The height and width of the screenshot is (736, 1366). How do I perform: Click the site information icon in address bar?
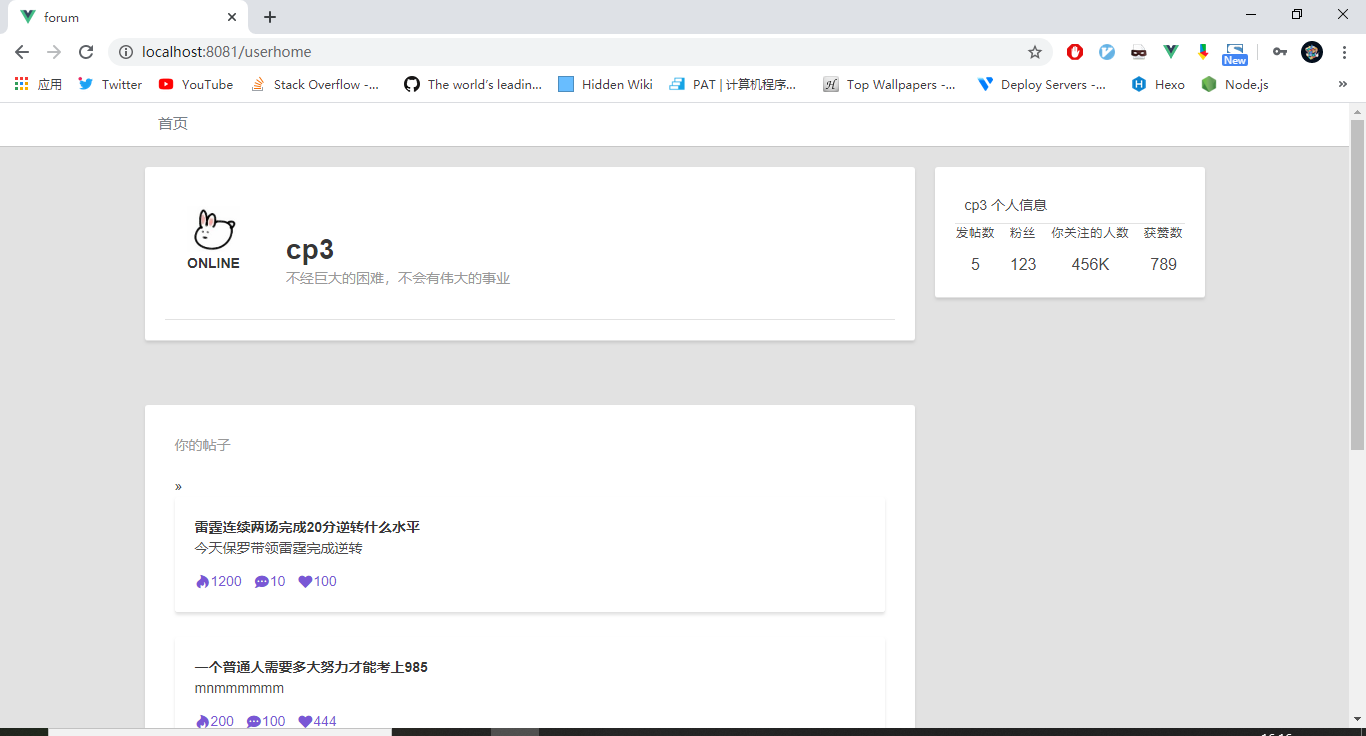[126, 52]
